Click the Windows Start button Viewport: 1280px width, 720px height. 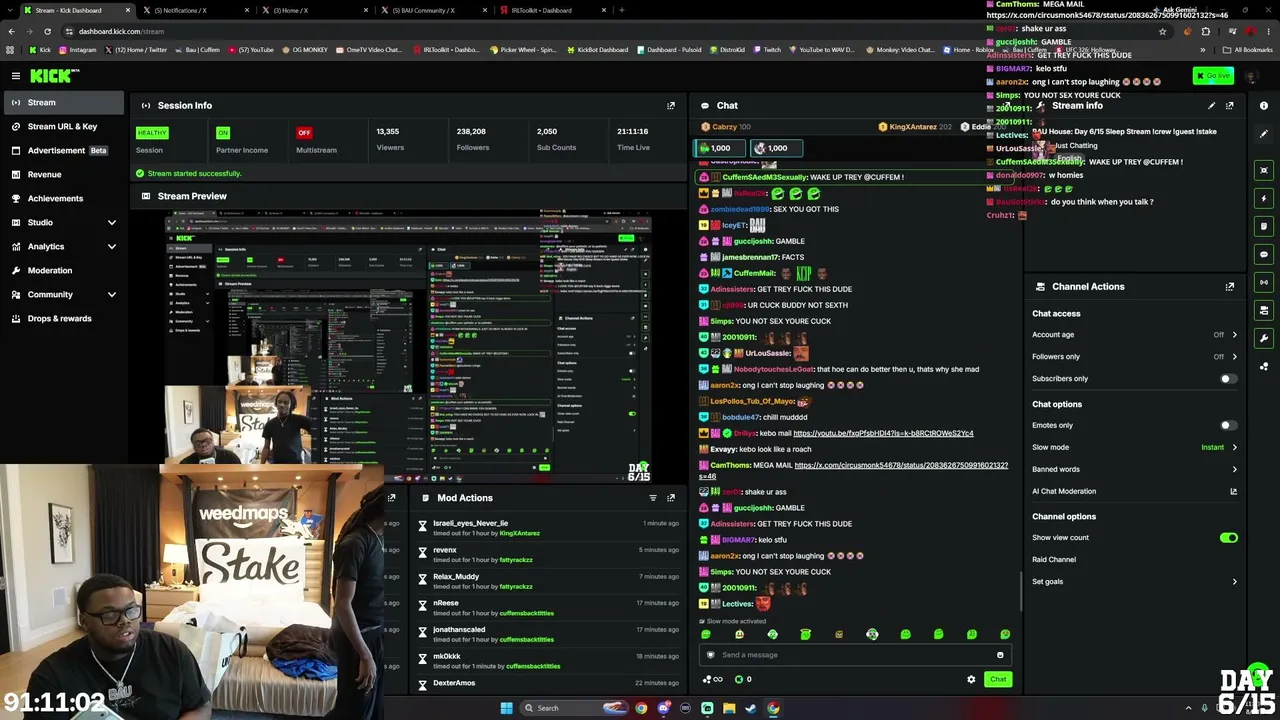pos(506,708)
